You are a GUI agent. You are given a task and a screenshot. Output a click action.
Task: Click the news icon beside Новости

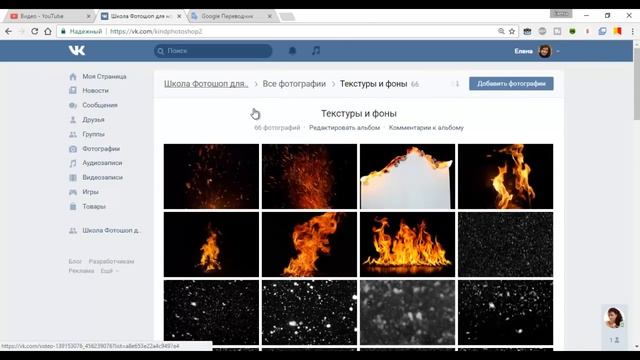point(73,90)
